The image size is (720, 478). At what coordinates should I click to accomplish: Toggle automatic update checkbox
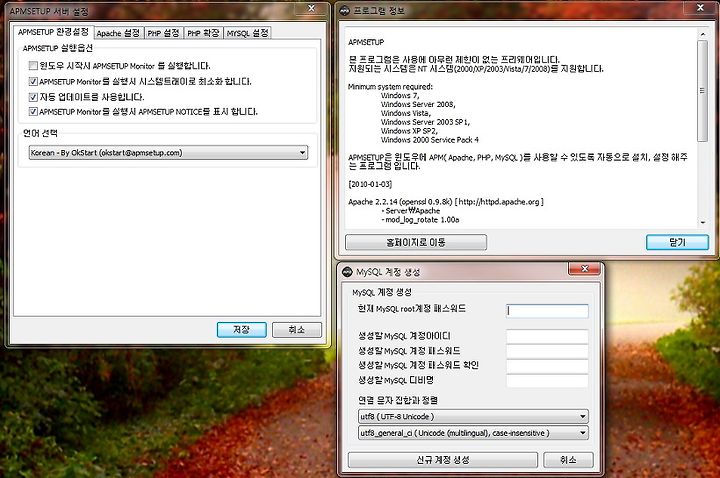click(33, 97)
